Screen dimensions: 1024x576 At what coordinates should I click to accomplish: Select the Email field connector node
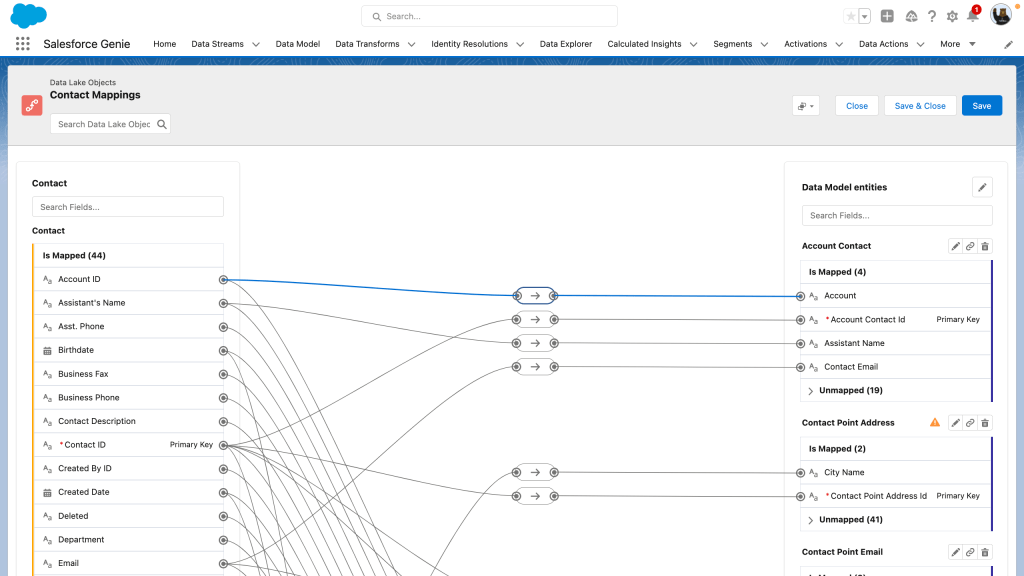(x=223, y=564)
